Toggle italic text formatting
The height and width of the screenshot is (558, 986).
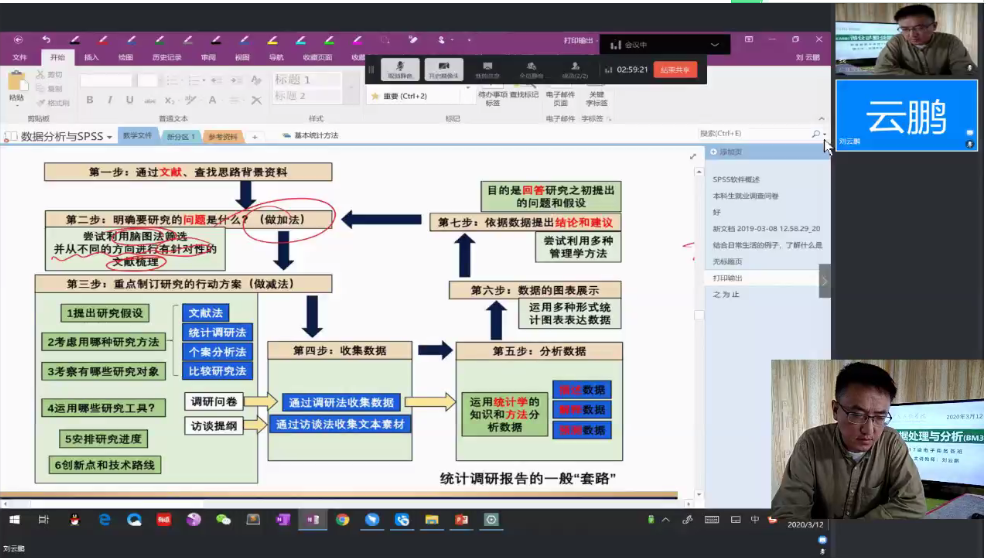(x=110, y=100)
